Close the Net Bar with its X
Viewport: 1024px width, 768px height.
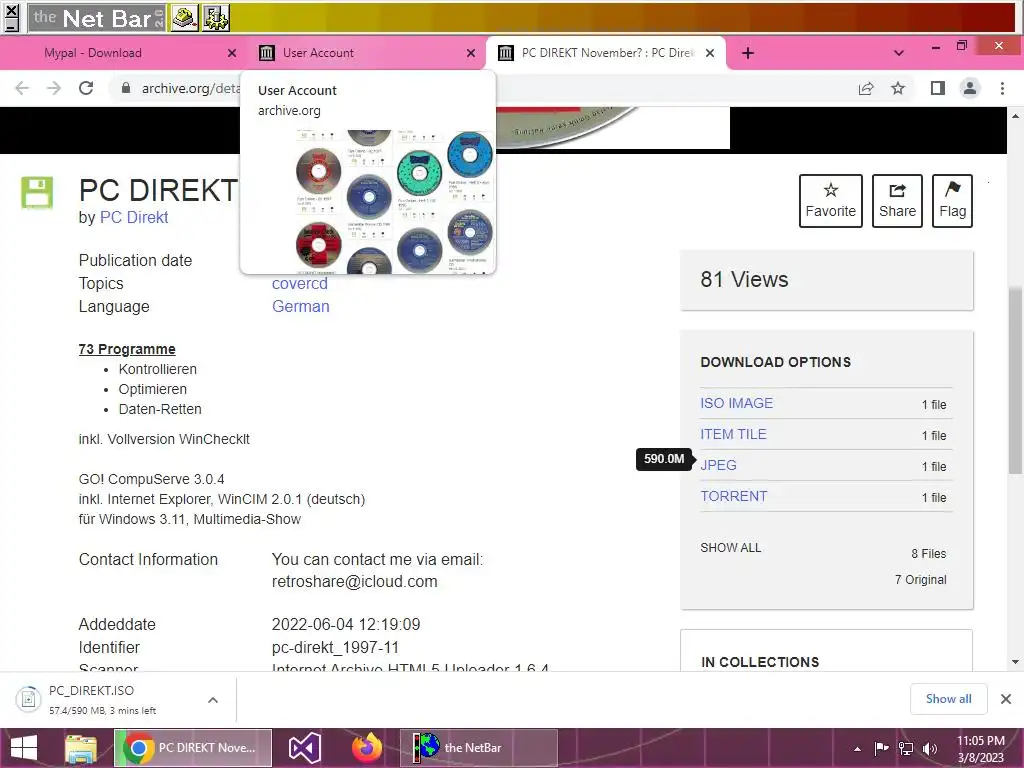tap(12, 10)
